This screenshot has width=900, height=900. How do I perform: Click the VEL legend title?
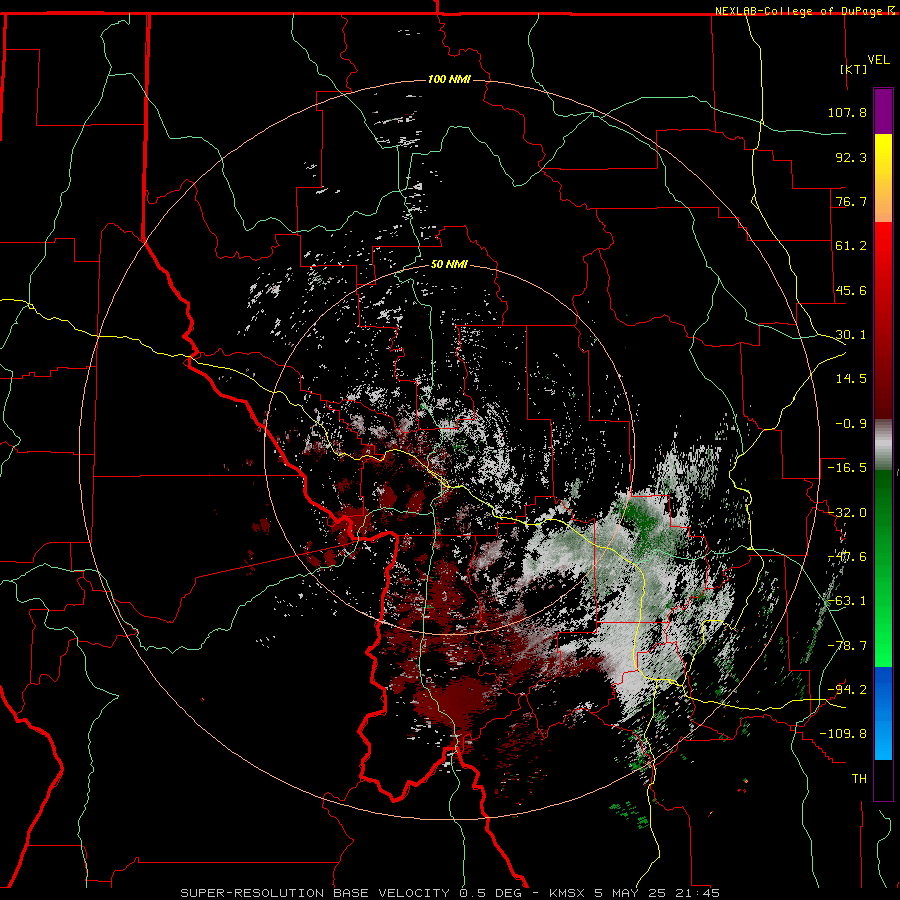[878, 59]
